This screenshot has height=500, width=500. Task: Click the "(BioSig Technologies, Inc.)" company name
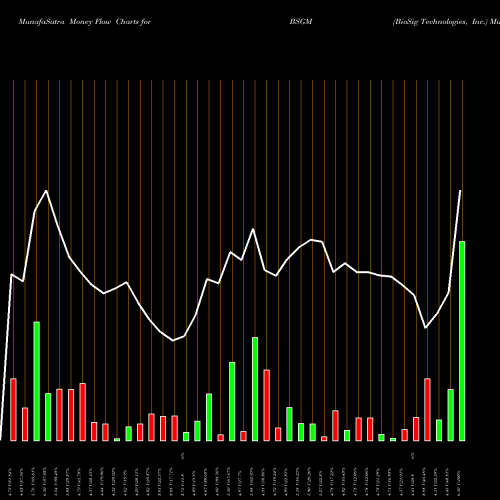(x=440, y=22)
